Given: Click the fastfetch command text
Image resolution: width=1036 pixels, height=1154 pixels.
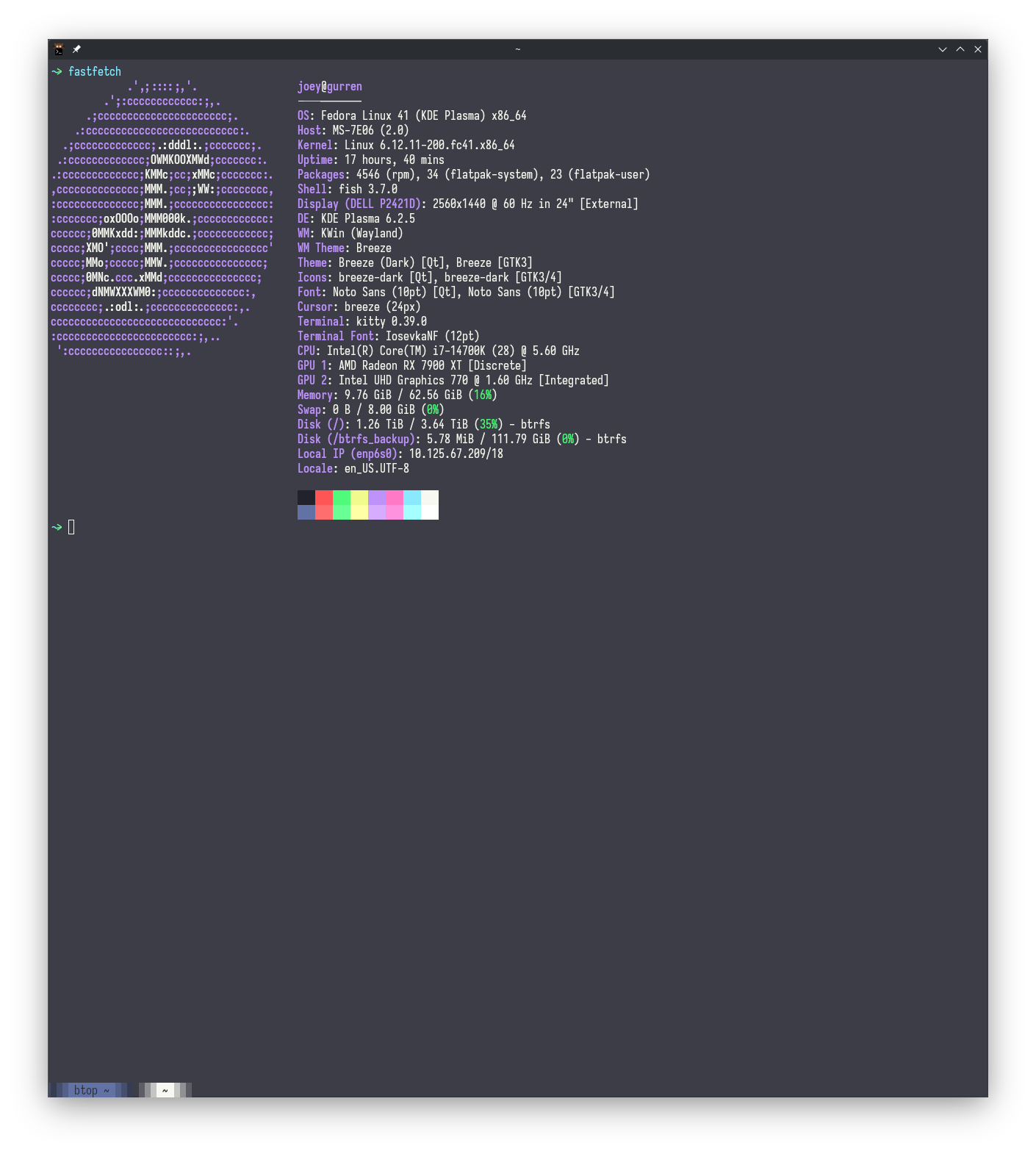Looking at the screenshot, I should coord(95,71).
